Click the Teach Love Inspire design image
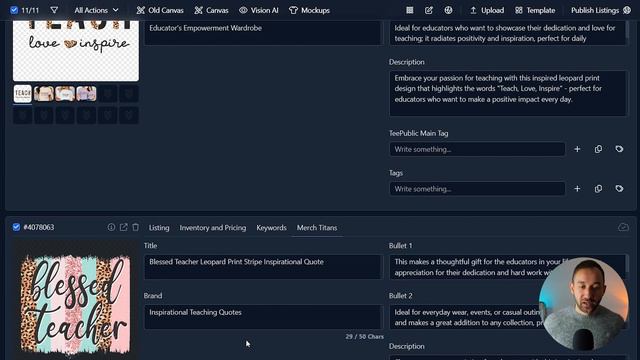640x360 pixels. tap(76, 51)
